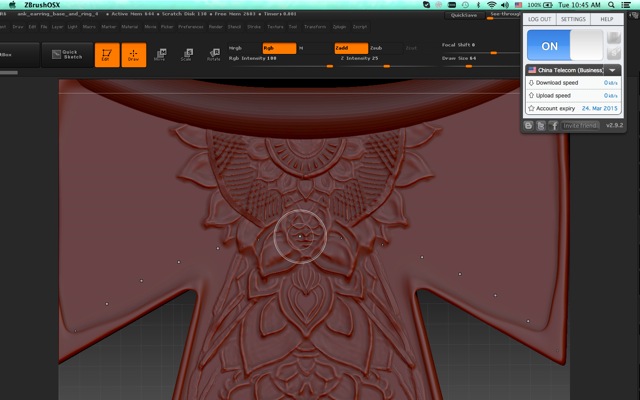Open Spotlight search magnifier
The height and width of the screenshot is (400, 640).
[x=611, y=5]
